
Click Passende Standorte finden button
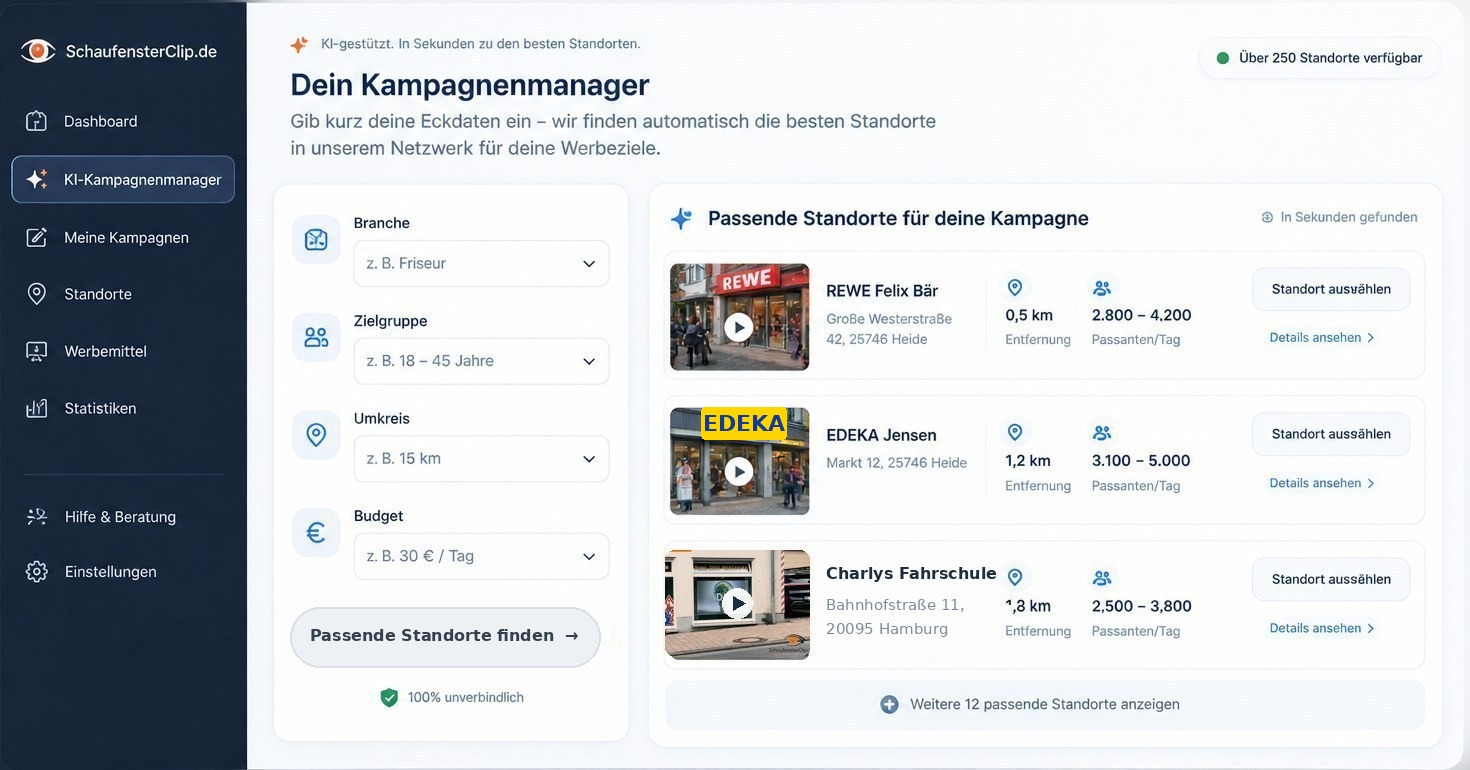tap(445, 637)
